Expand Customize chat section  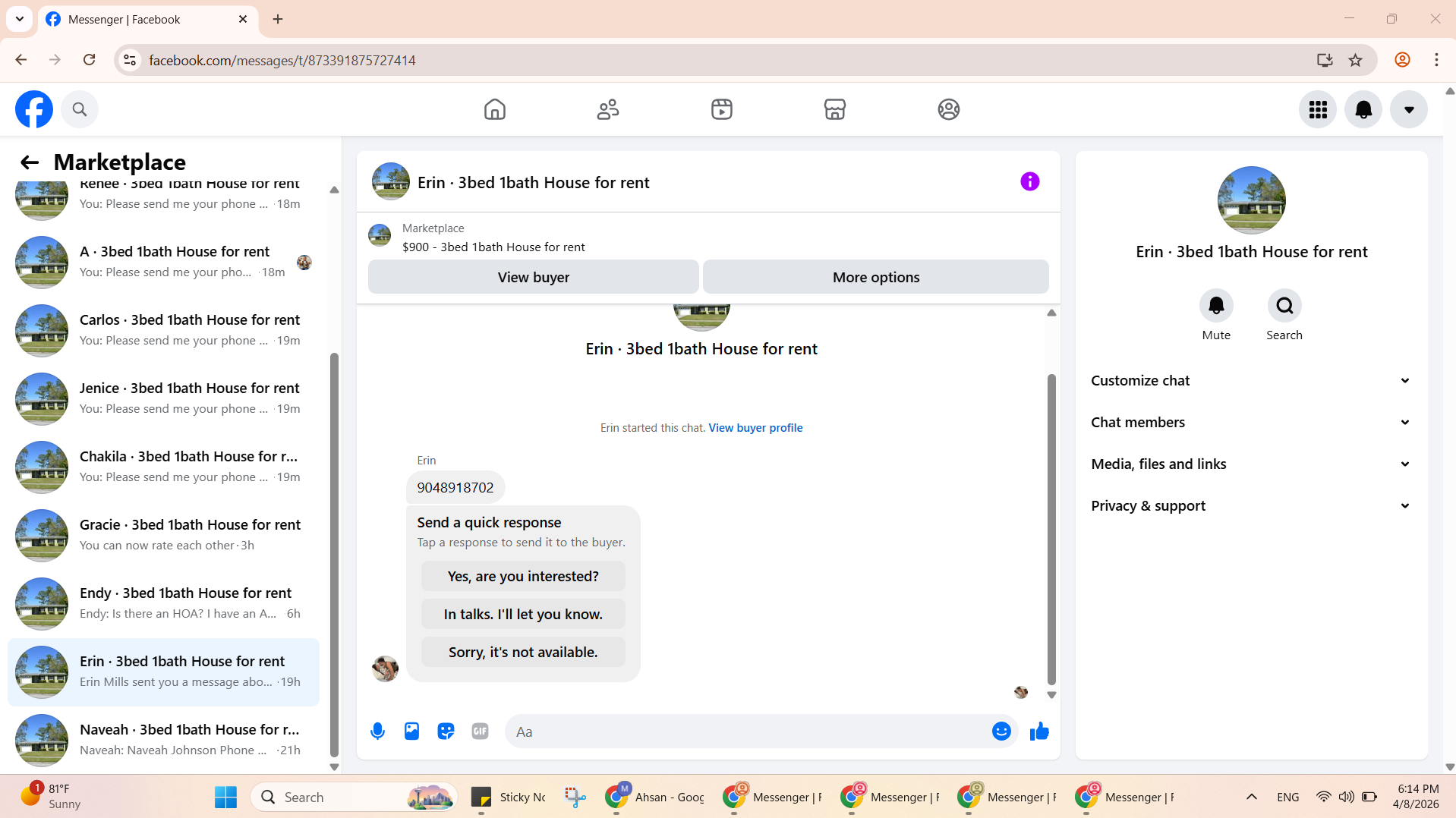[x=1251, y=381]
